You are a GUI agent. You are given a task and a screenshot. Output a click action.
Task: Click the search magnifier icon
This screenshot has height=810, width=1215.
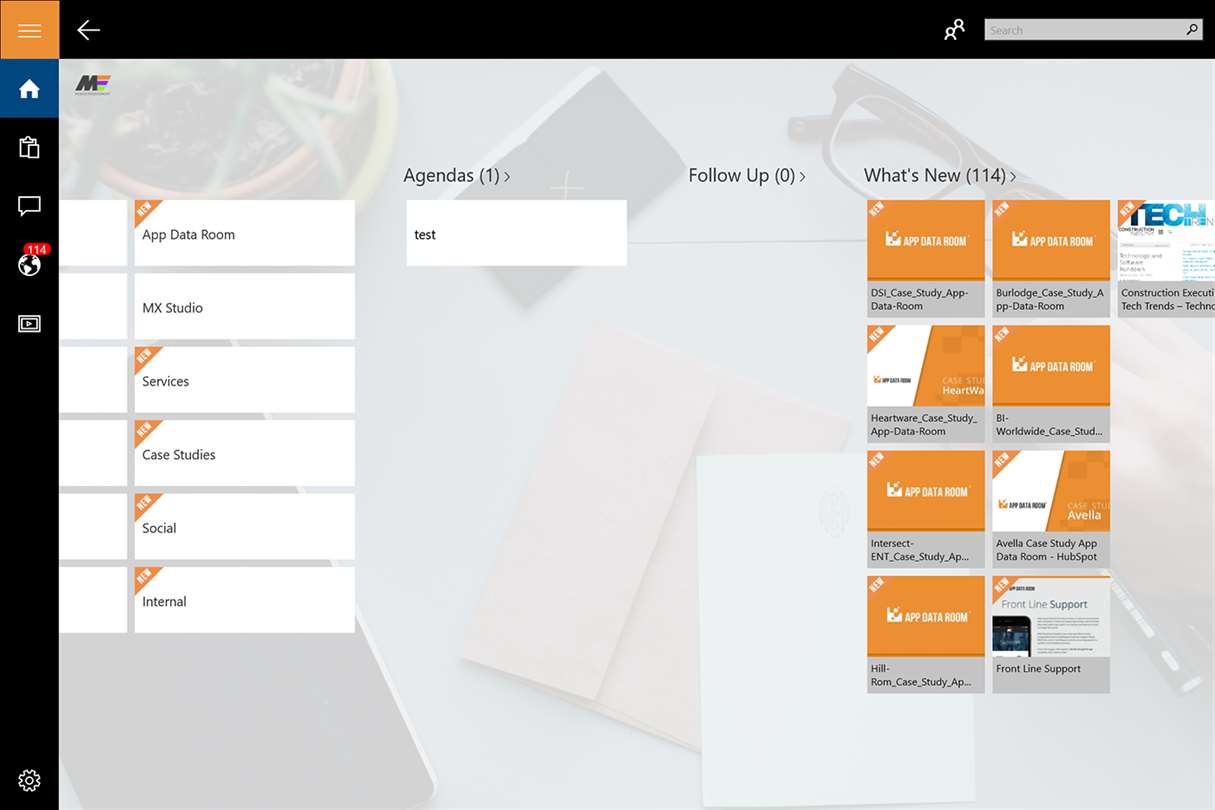[1192, 30]
